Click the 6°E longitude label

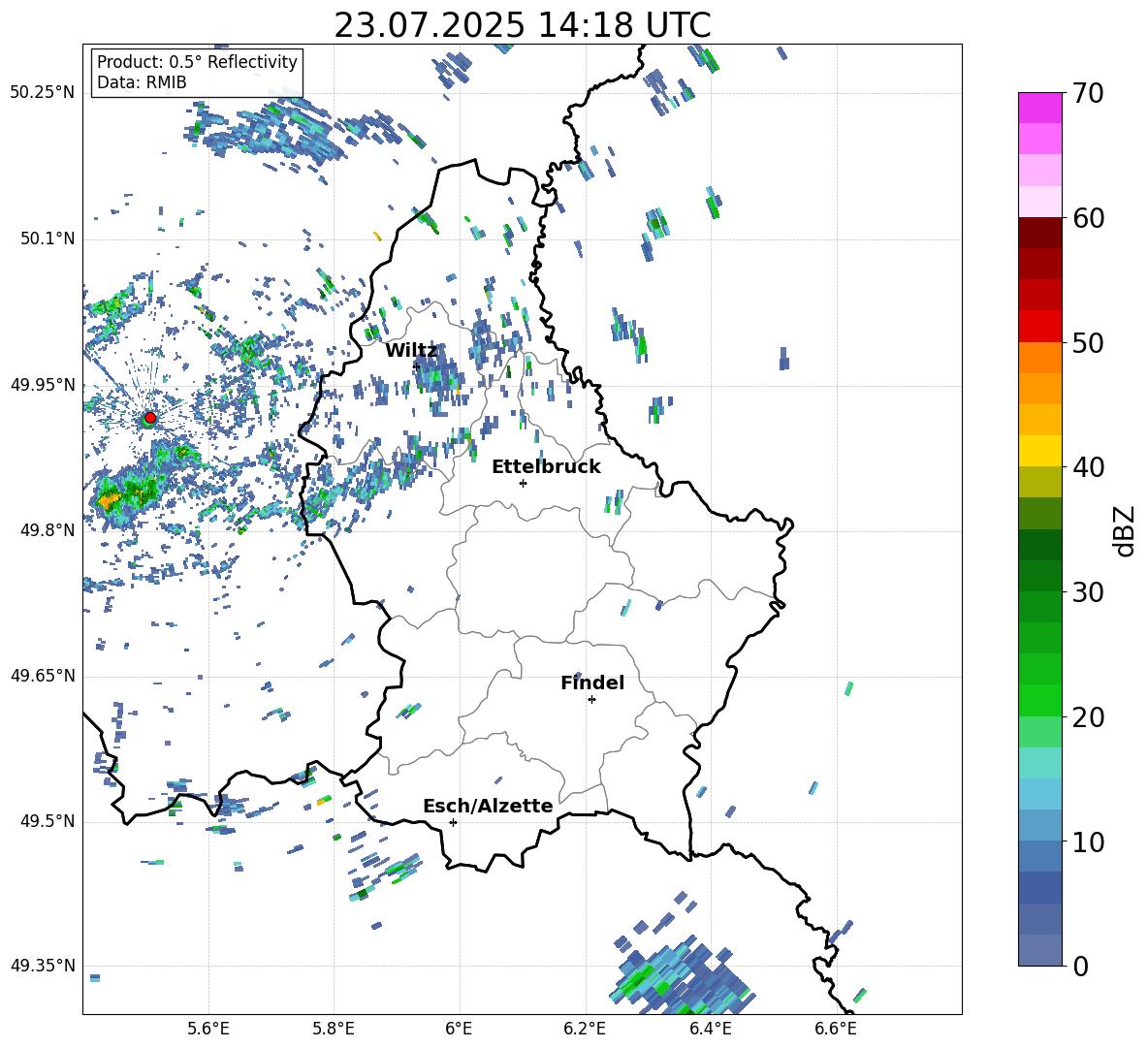tap(459, 1029)
